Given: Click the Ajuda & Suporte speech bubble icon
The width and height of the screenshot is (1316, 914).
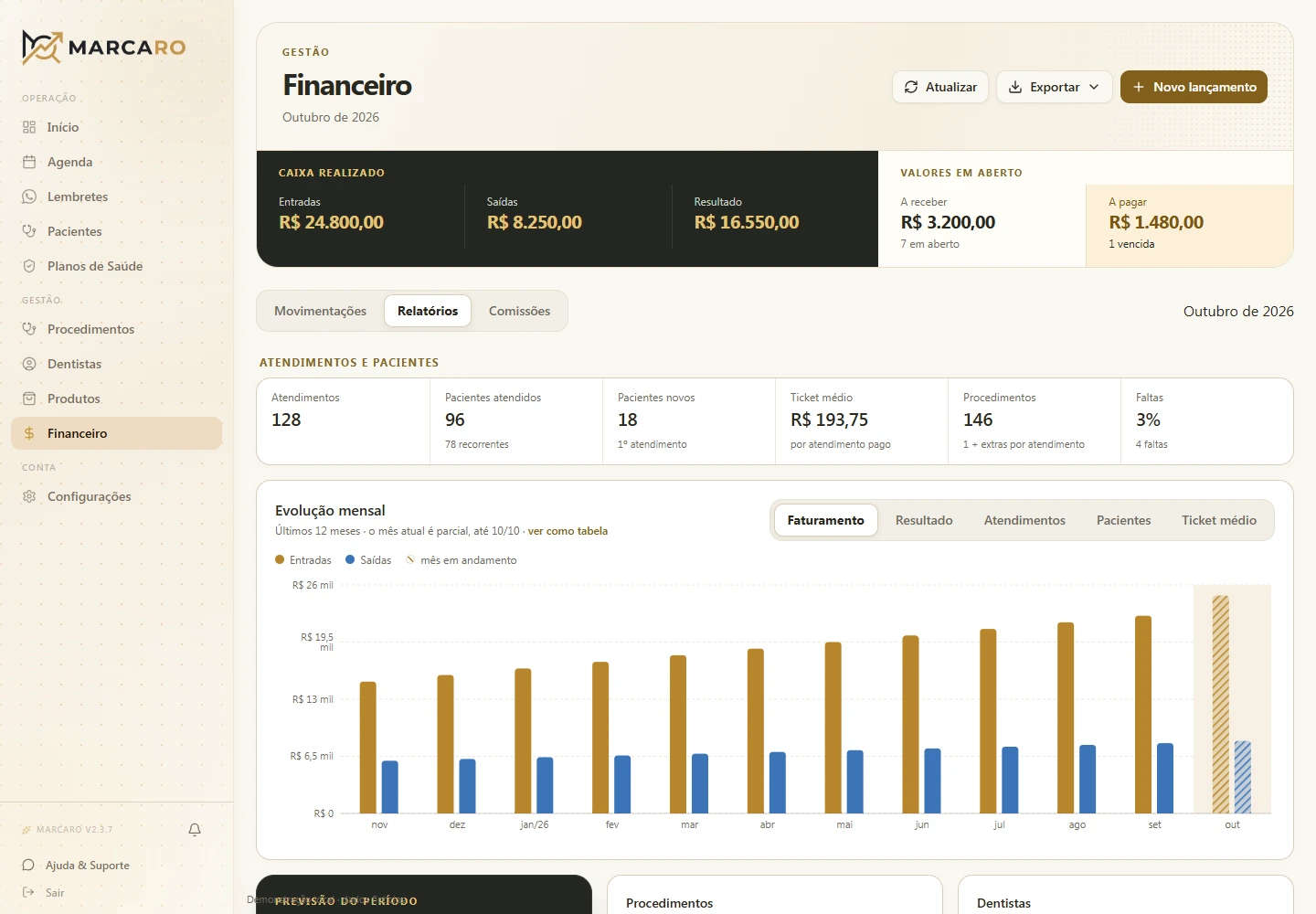Looking at the screenshot, I should pos(28,866).
